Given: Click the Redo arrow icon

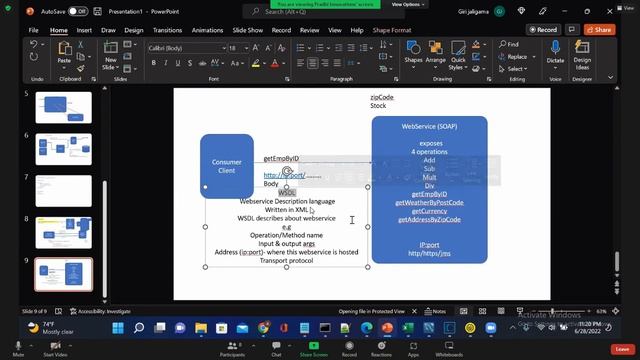Looking at the screenshot, I should point(33,57).
